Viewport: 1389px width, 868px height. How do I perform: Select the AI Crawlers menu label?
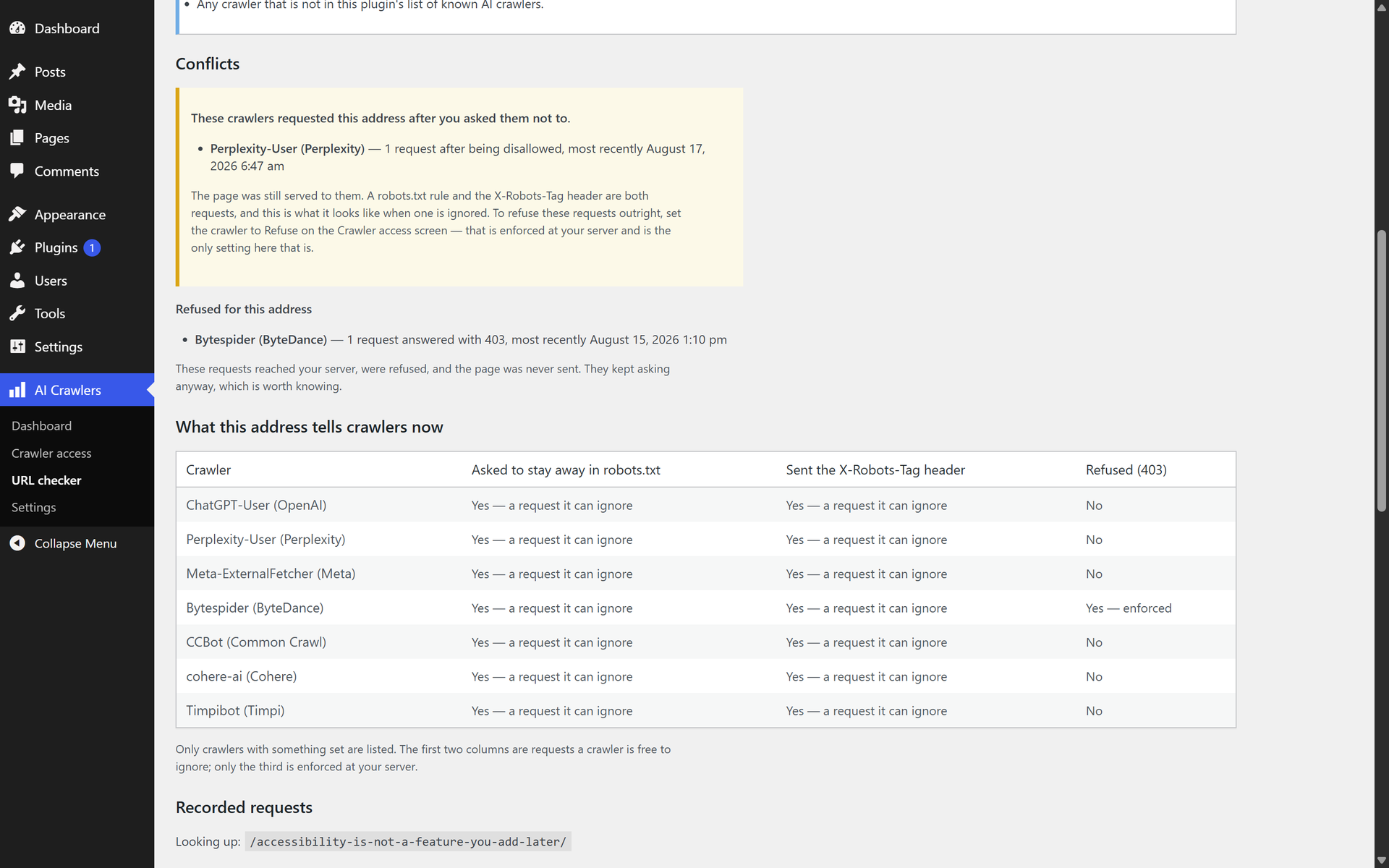(68, 390)
